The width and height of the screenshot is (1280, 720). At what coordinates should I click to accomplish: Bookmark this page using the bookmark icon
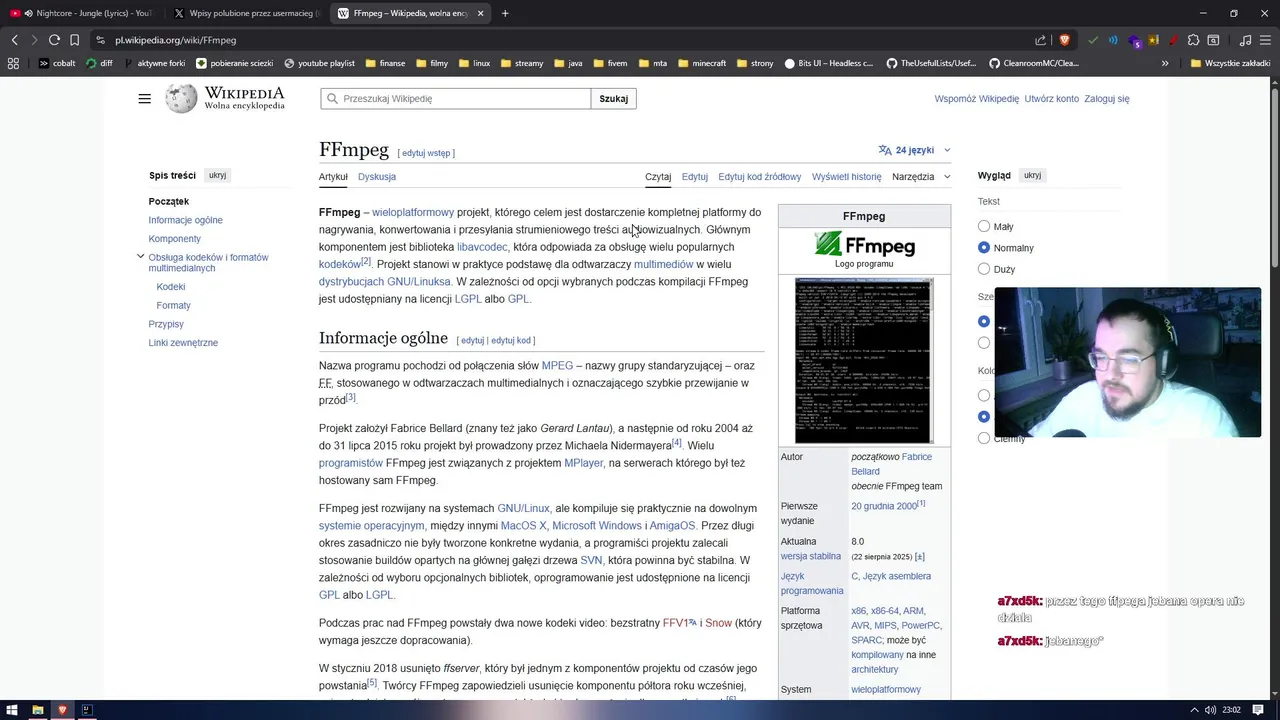click(74, 40)
